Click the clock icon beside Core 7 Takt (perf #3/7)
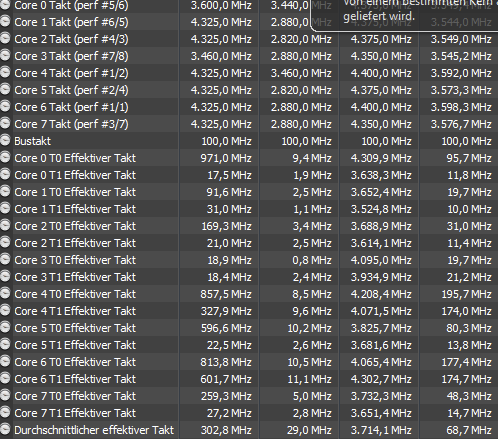 click(x=5, y=124)
